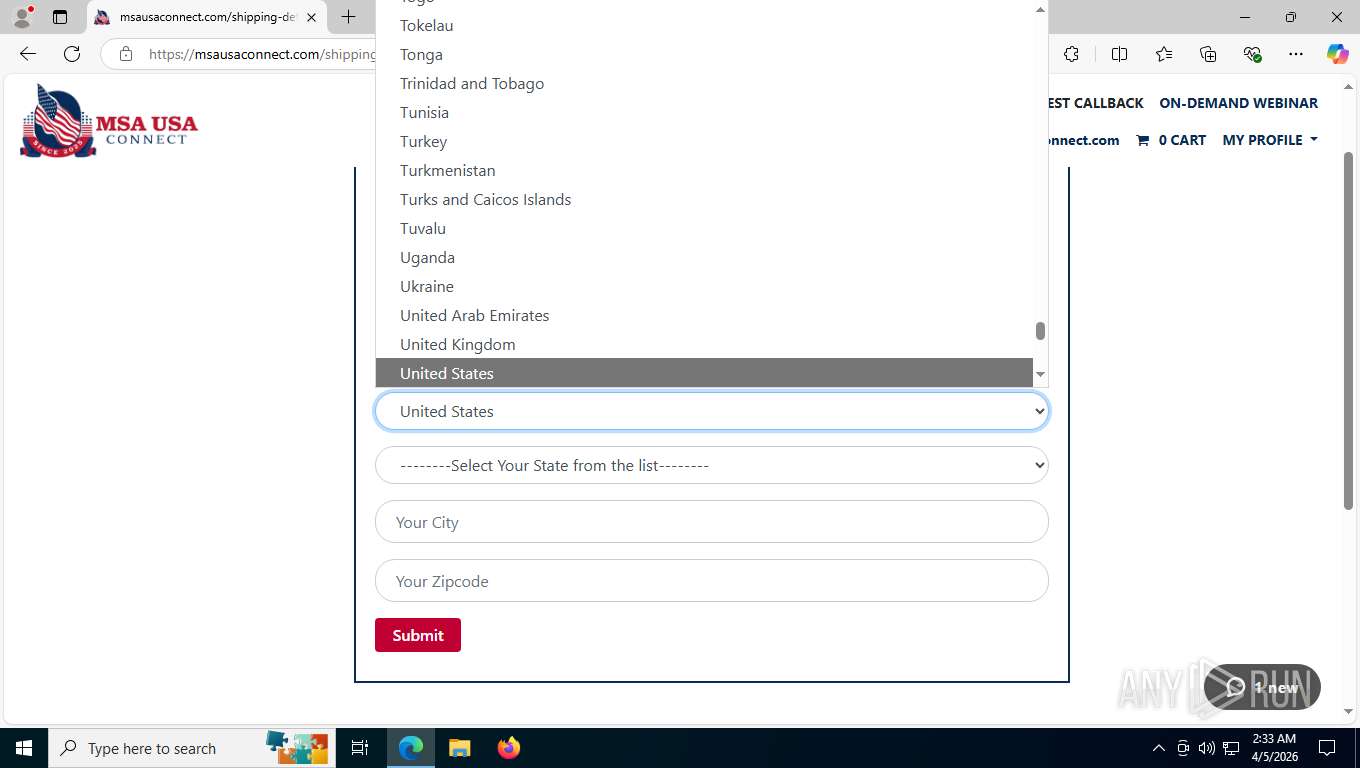Reload the page with refresh icon
This screenshot has height=768, width=1360.
click(71, 54)
